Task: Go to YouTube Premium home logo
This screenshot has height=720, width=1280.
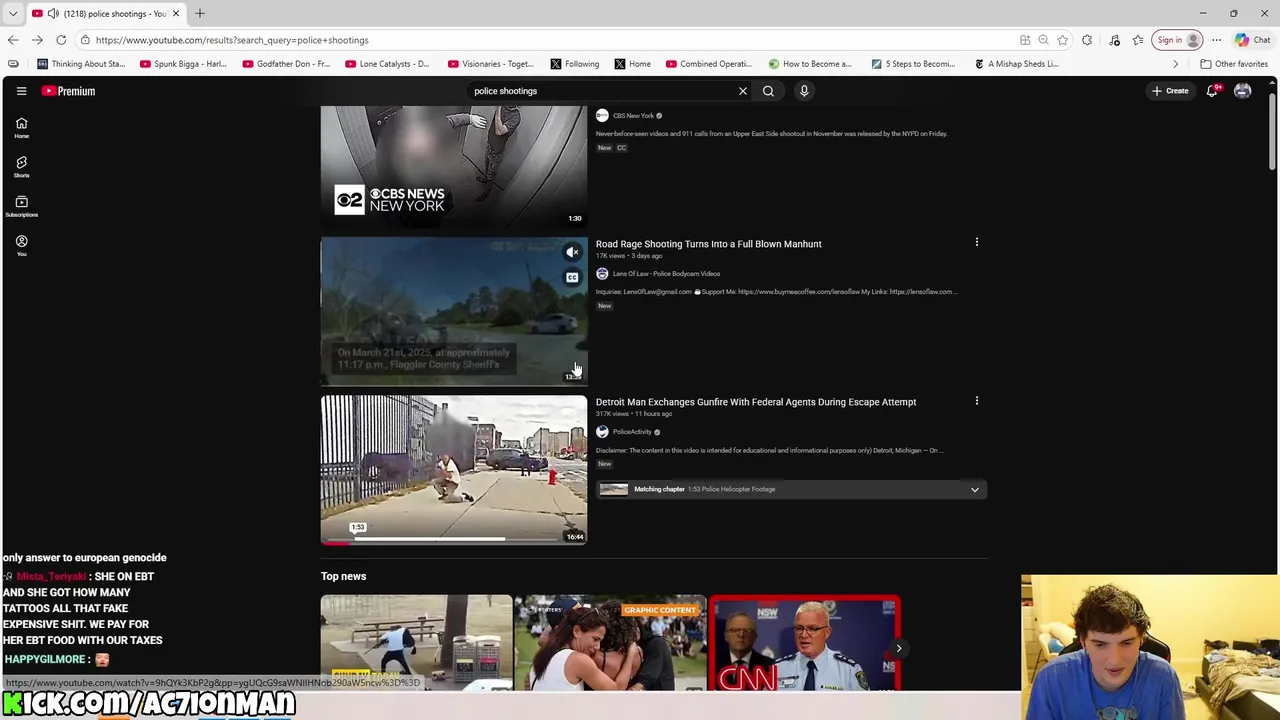Action: [68, 91]
